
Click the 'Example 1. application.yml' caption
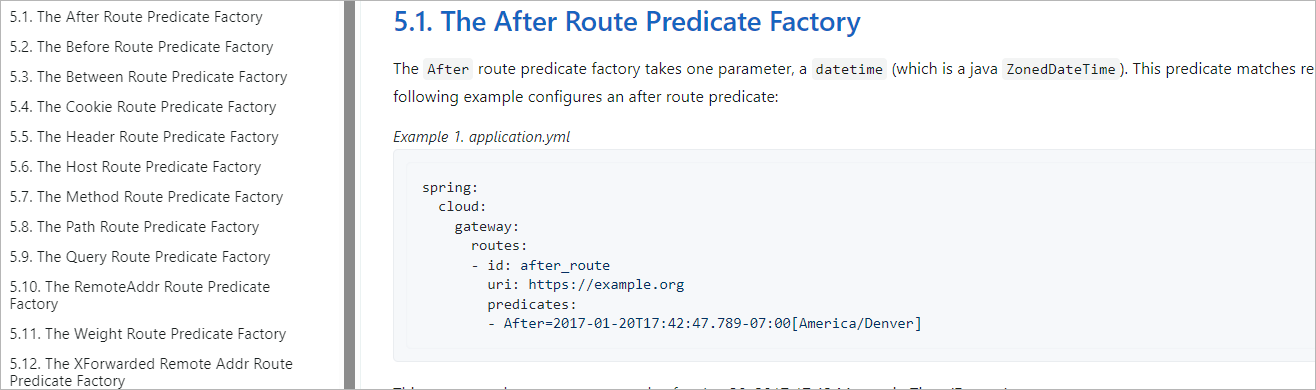click(482, 137)
